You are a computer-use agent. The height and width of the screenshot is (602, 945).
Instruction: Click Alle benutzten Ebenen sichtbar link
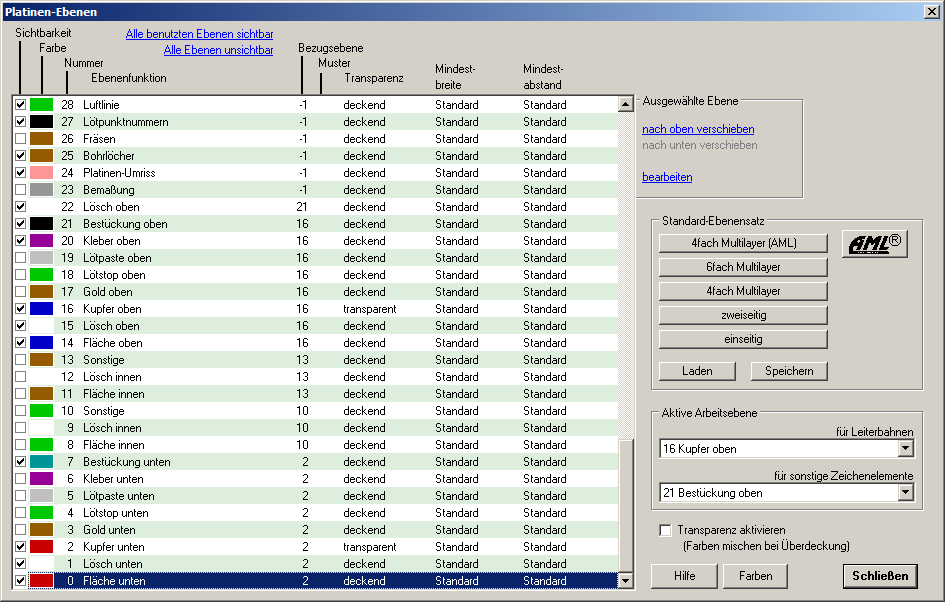[199, 34]
